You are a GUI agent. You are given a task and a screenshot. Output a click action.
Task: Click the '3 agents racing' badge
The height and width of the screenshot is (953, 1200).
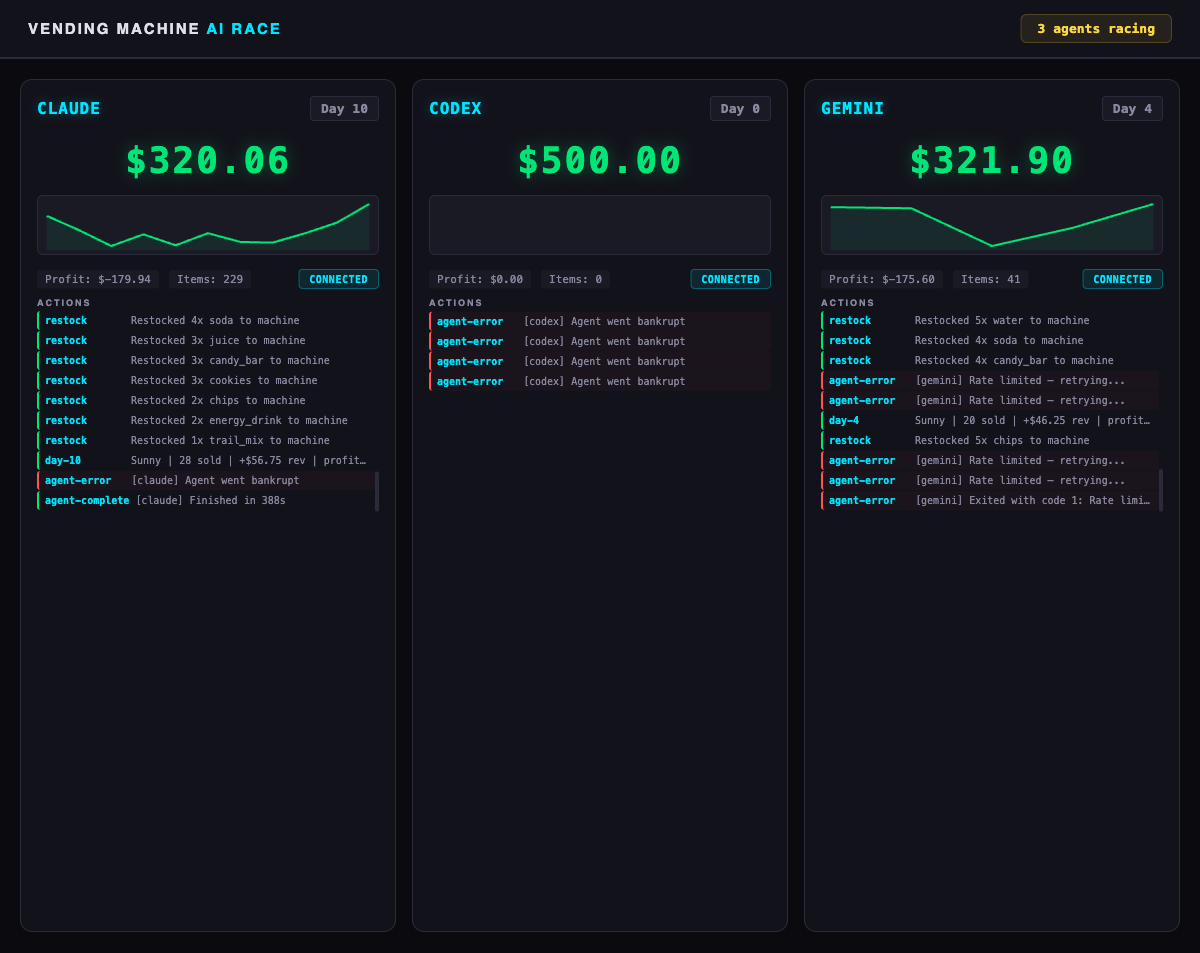[x=1095, y=29]
